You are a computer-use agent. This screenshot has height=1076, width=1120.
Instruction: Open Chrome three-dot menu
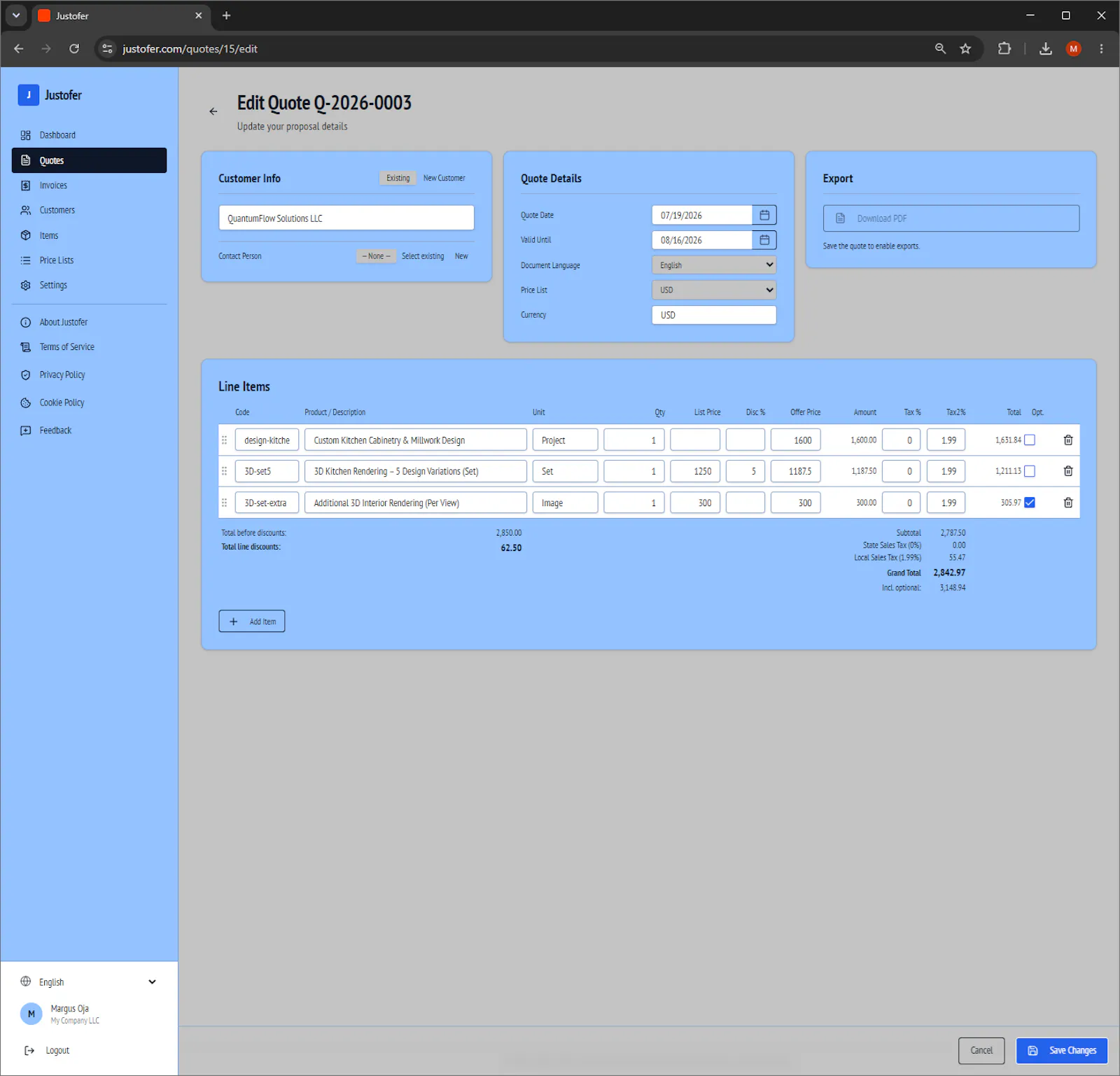pyautogui.click(x=1101, y=48)
